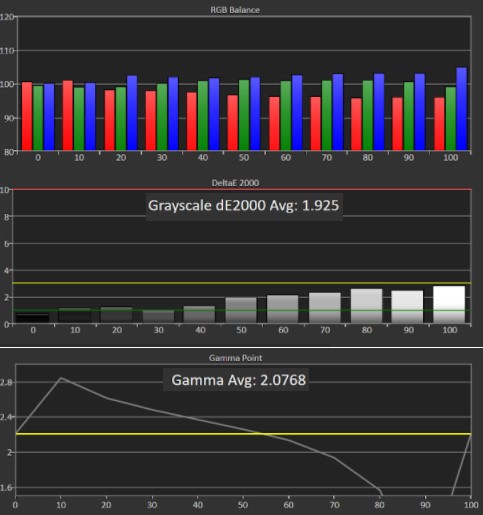The width and height of the screenshot is (483, 515).
Task: Click the red bar at 100 in RGB Balance
Action: 439,124
